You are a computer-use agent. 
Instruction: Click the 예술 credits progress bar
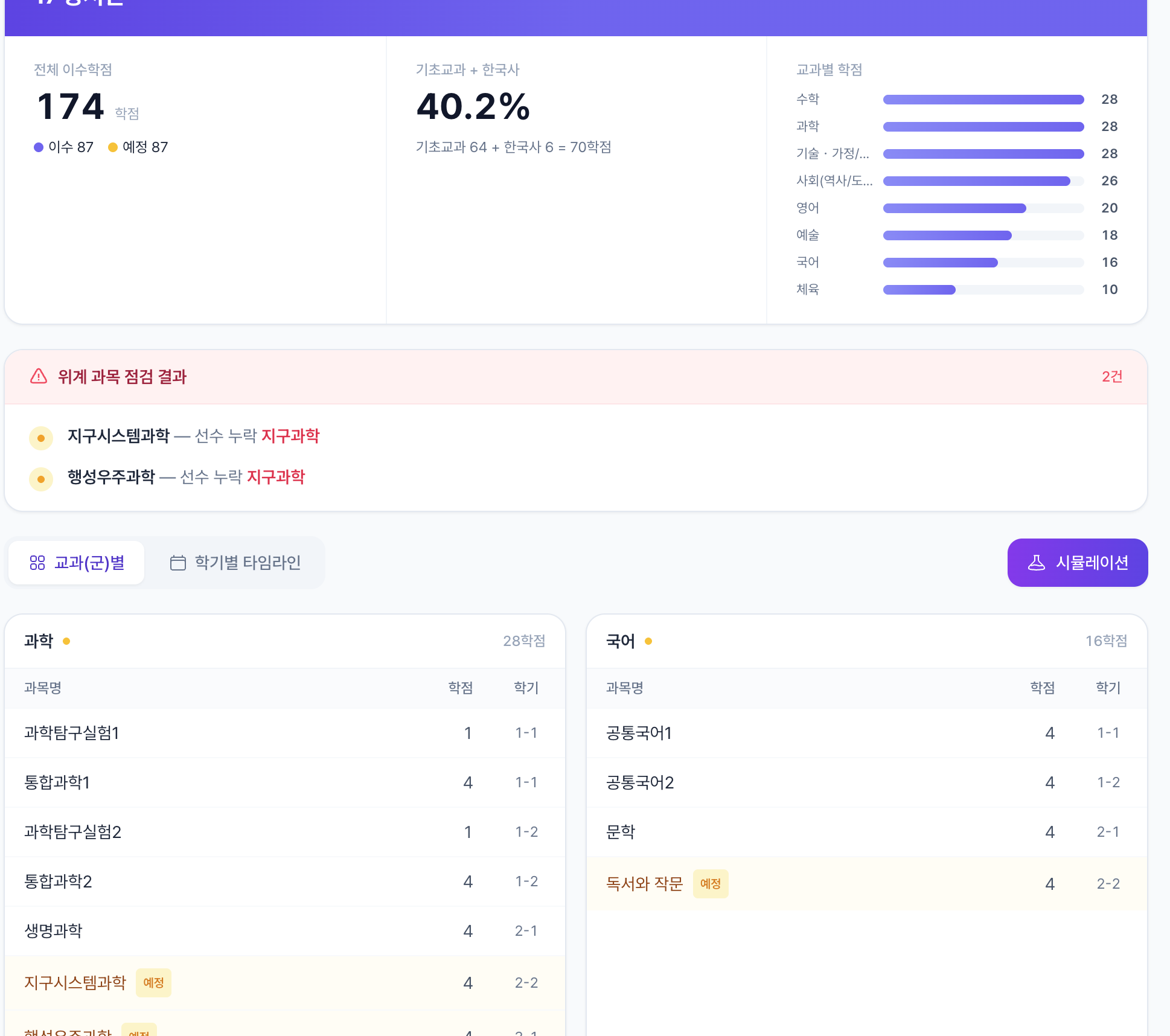[983, 235]
